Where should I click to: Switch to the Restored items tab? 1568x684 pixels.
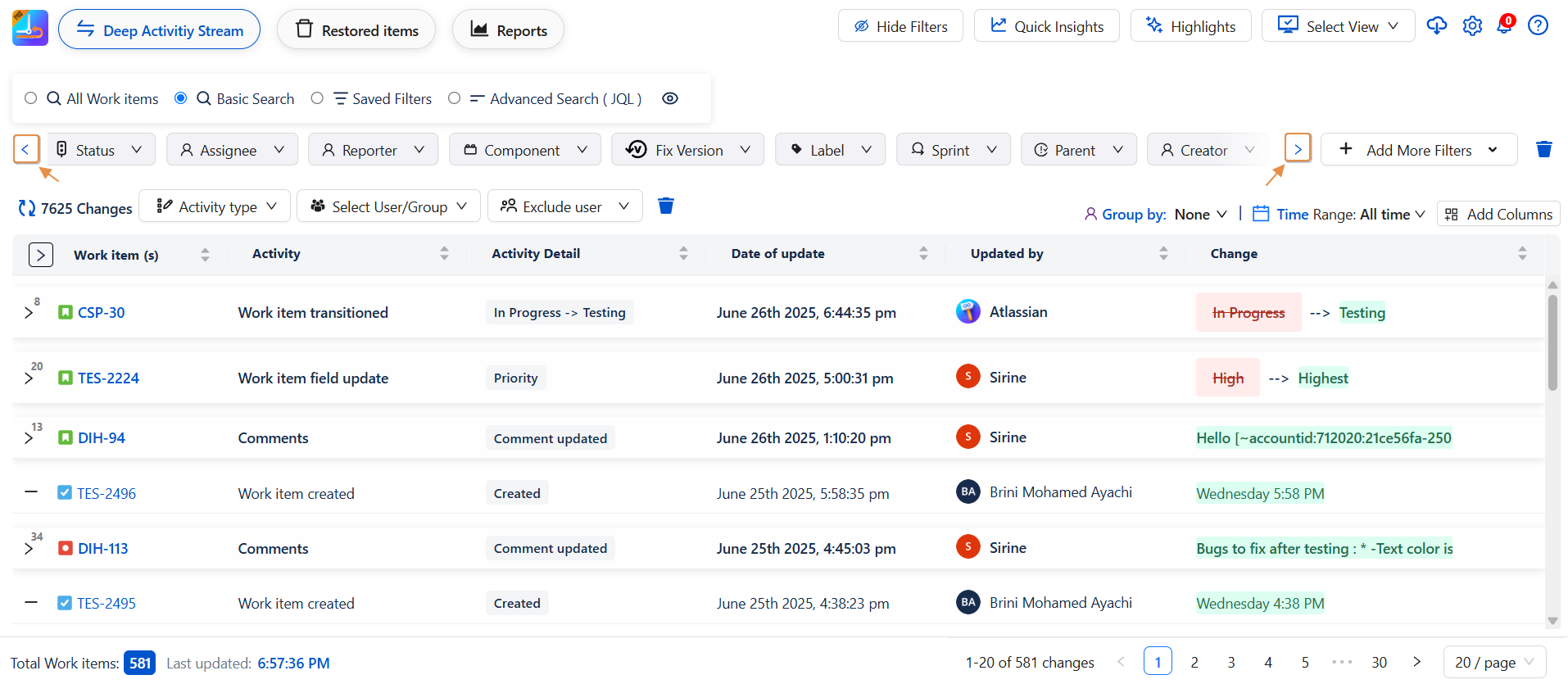coord(356,30)
